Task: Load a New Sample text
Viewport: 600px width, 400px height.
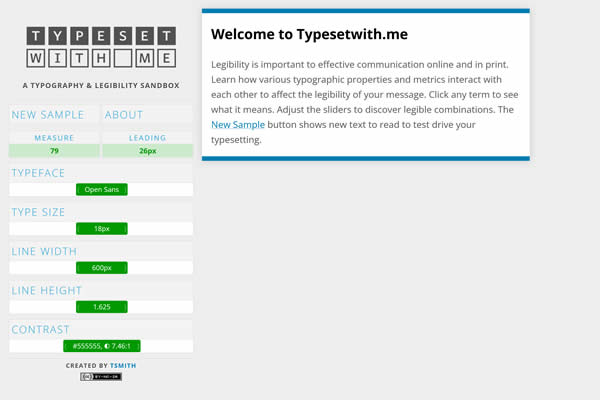Action: [47, 115]
